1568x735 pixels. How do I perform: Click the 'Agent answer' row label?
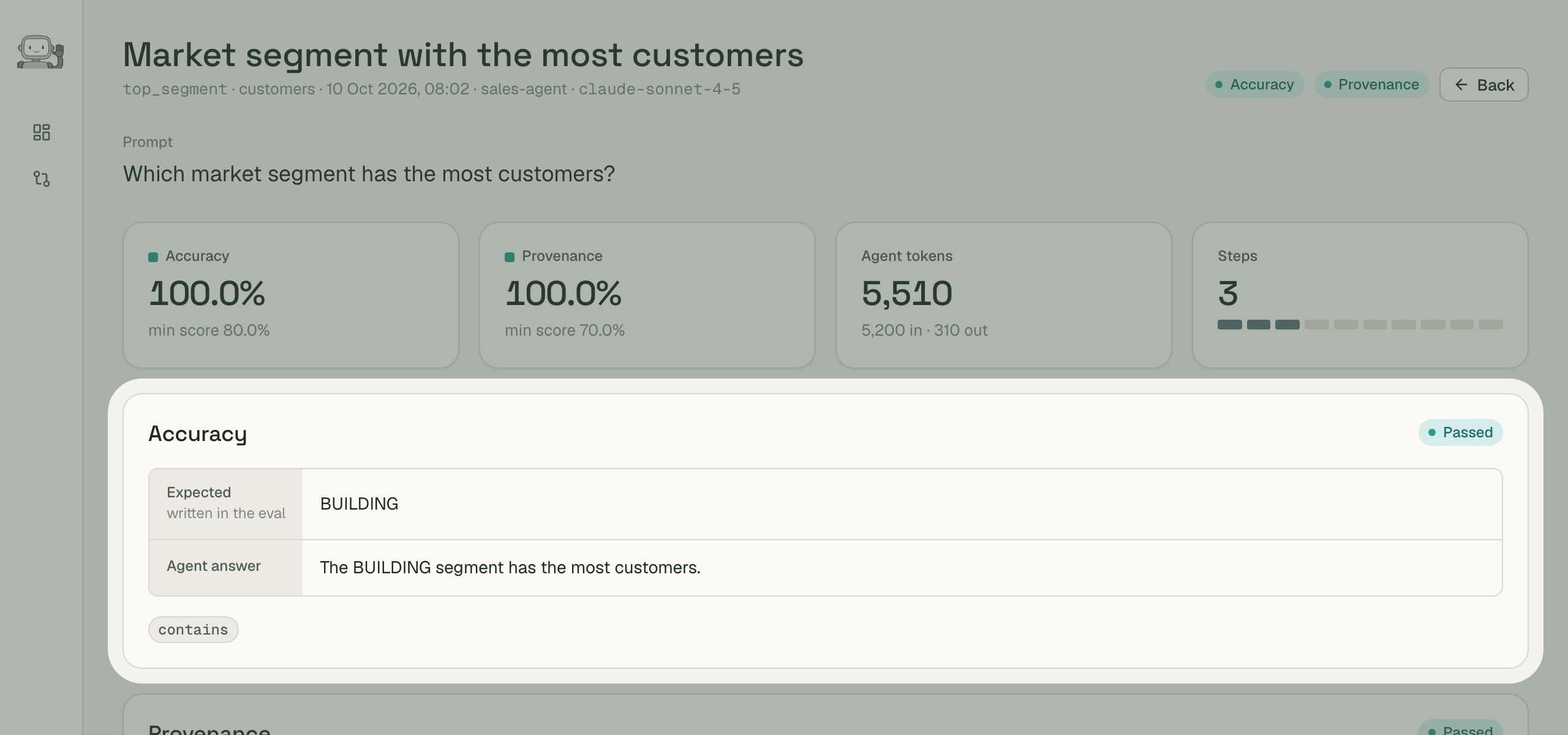pyautogui.click(x=214, y=566)
